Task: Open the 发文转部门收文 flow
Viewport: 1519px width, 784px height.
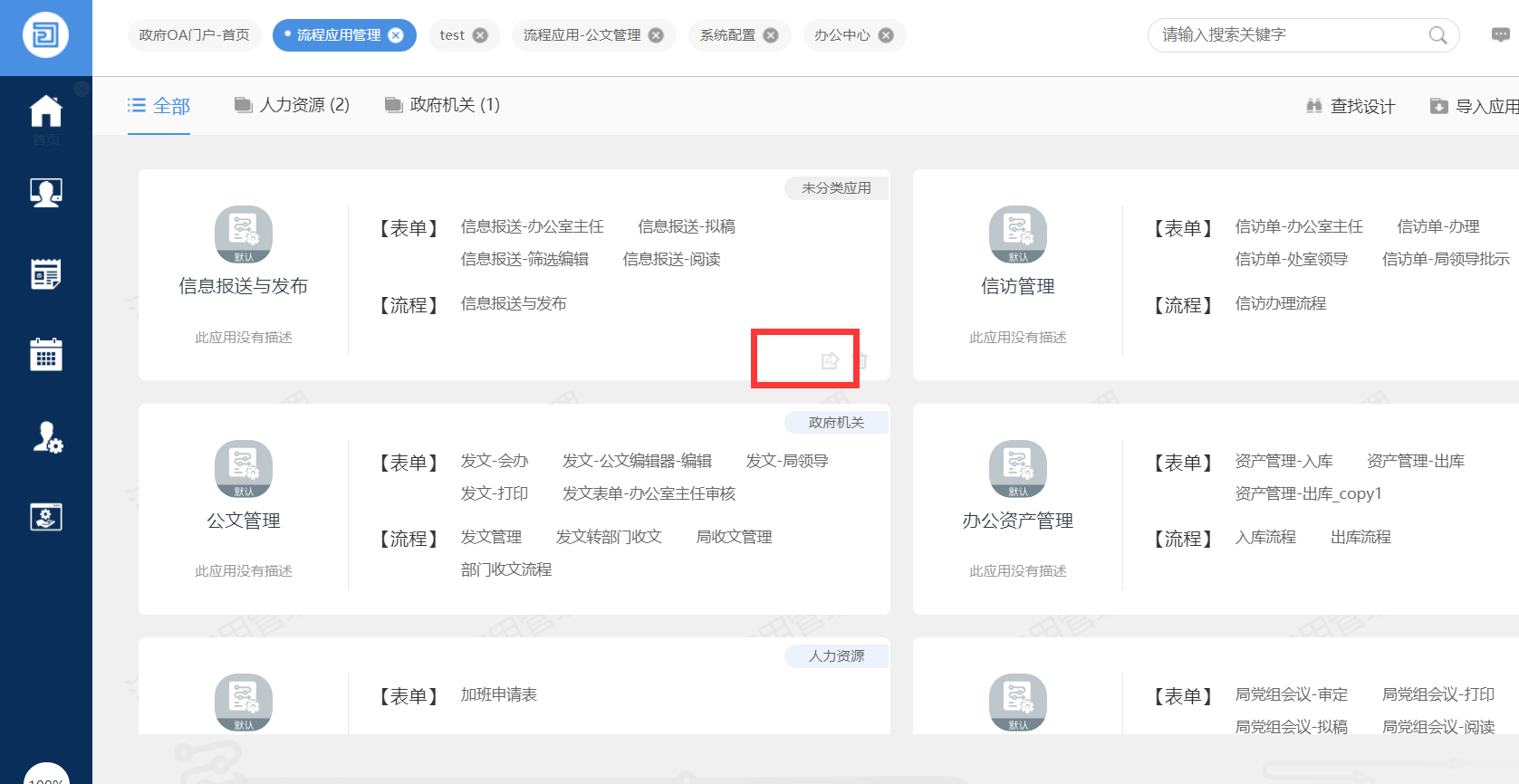Action: coord(609,537)
